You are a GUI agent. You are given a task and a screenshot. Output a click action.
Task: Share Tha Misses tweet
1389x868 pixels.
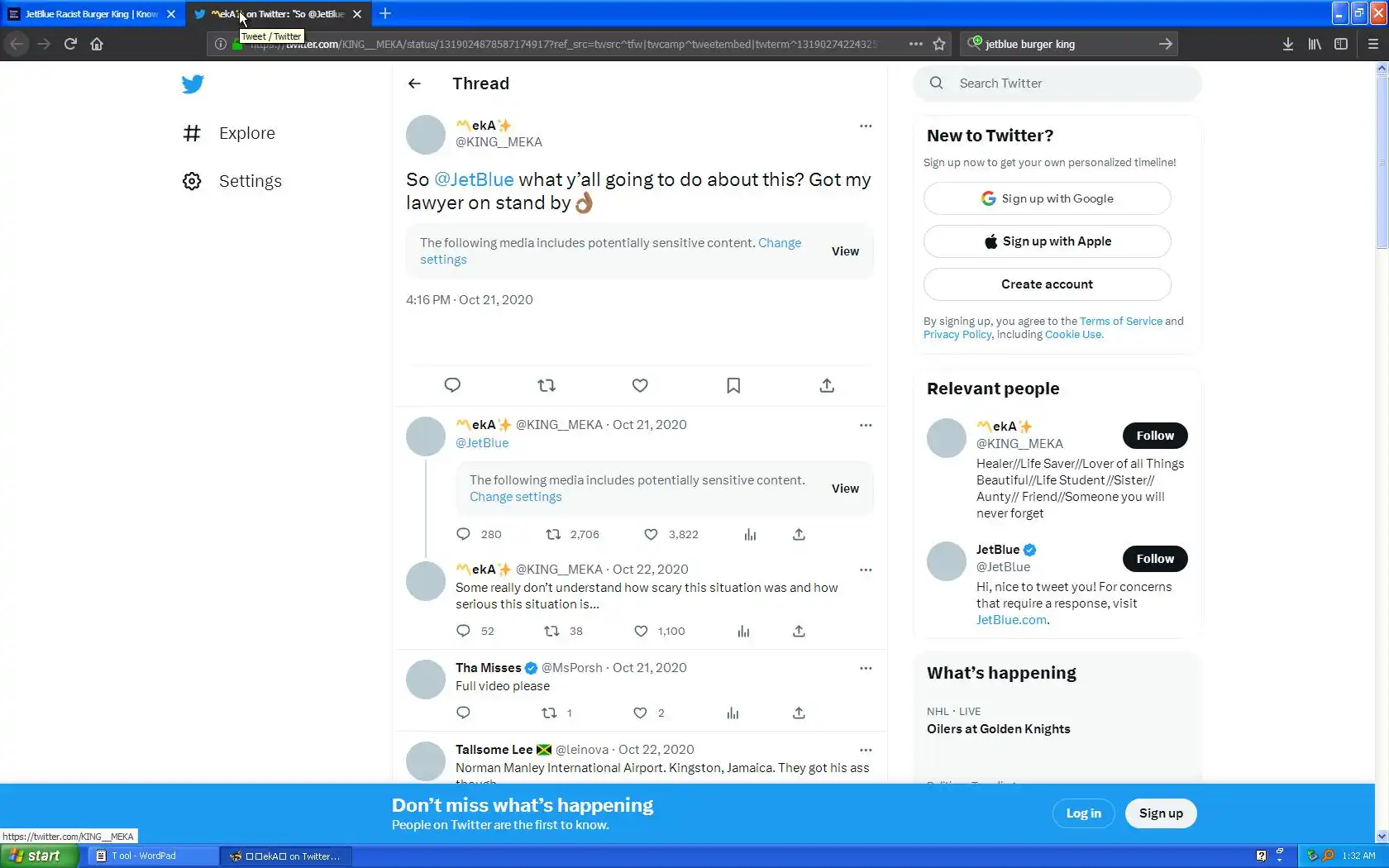click(x=799, y=713)
